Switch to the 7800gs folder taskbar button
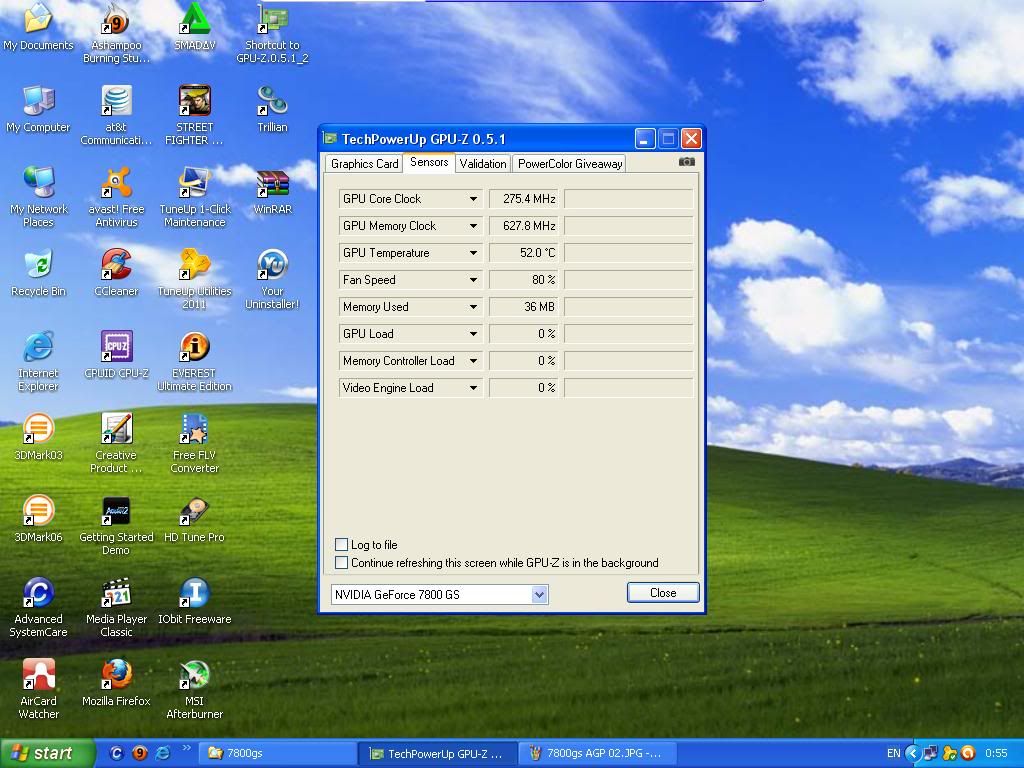The image size is (1024, 768). pos(278,753)
